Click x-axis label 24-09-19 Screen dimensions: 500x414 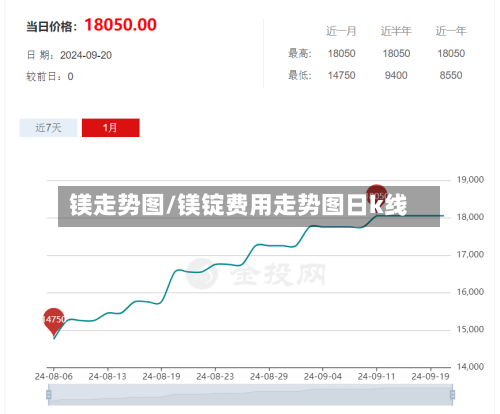430,376
